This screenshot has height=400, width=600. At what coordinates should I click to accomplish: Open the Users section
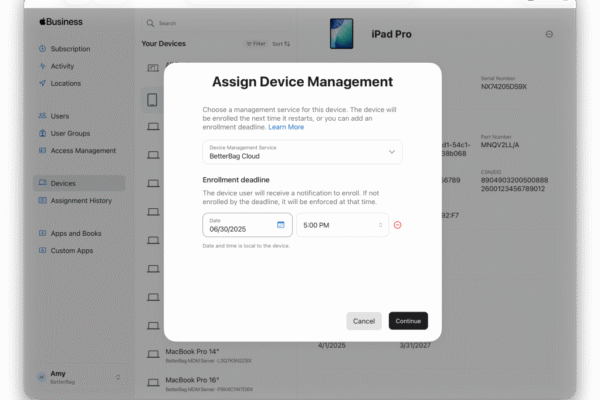(60, 116)
